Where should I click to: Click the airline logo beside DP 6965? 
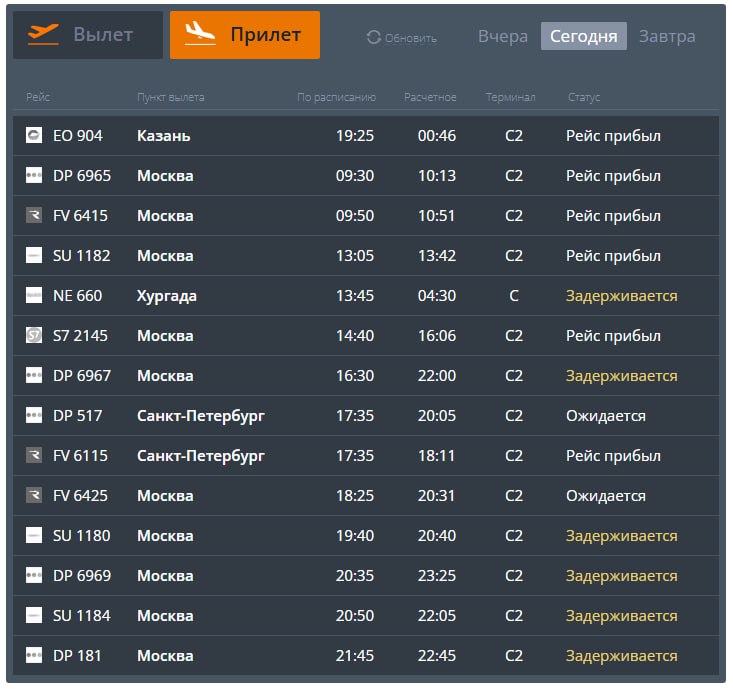(x=34, y=176)
